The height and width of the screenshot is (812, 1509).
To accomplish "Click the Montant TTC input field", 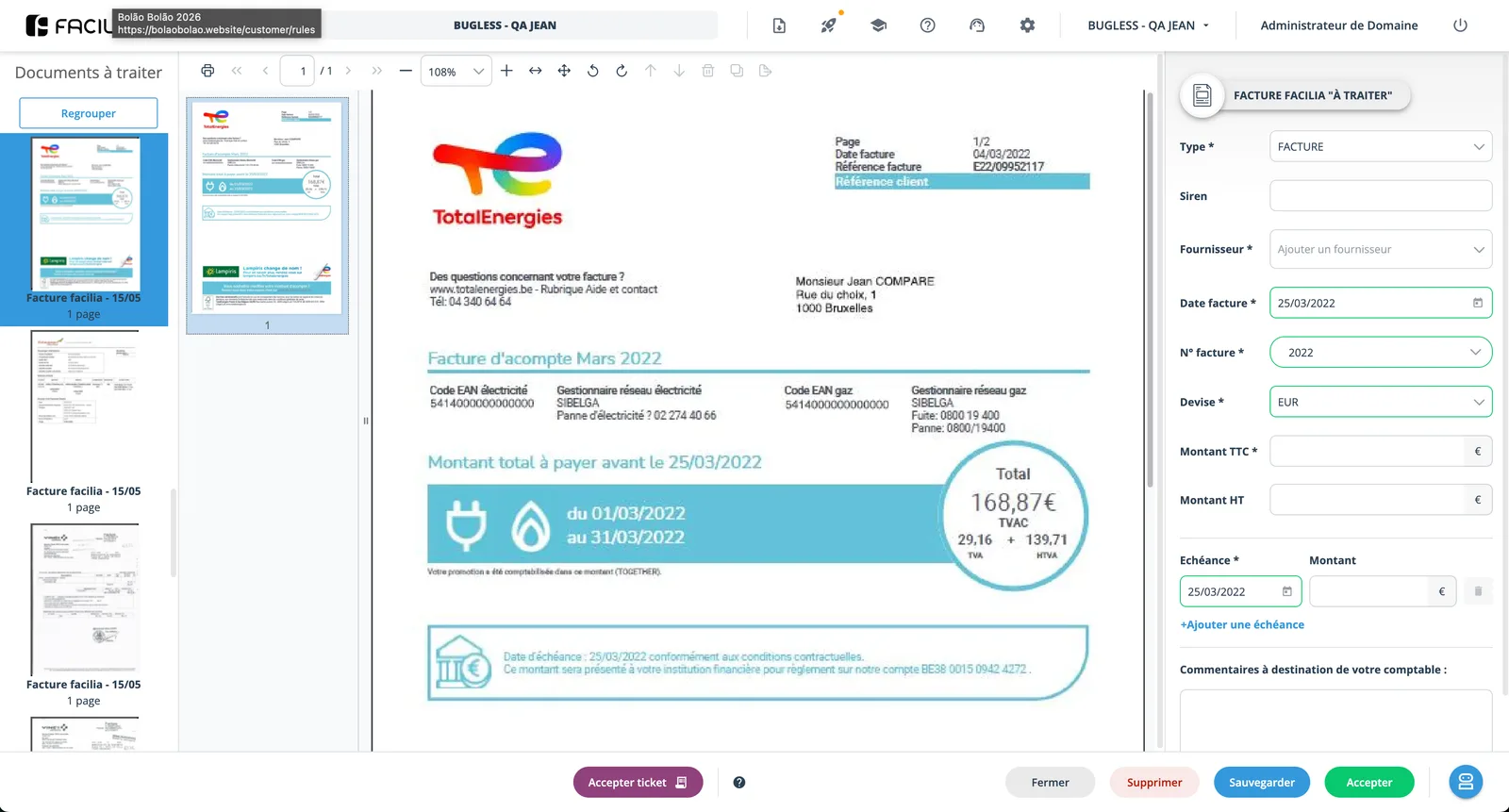I will click(1367, 451).
